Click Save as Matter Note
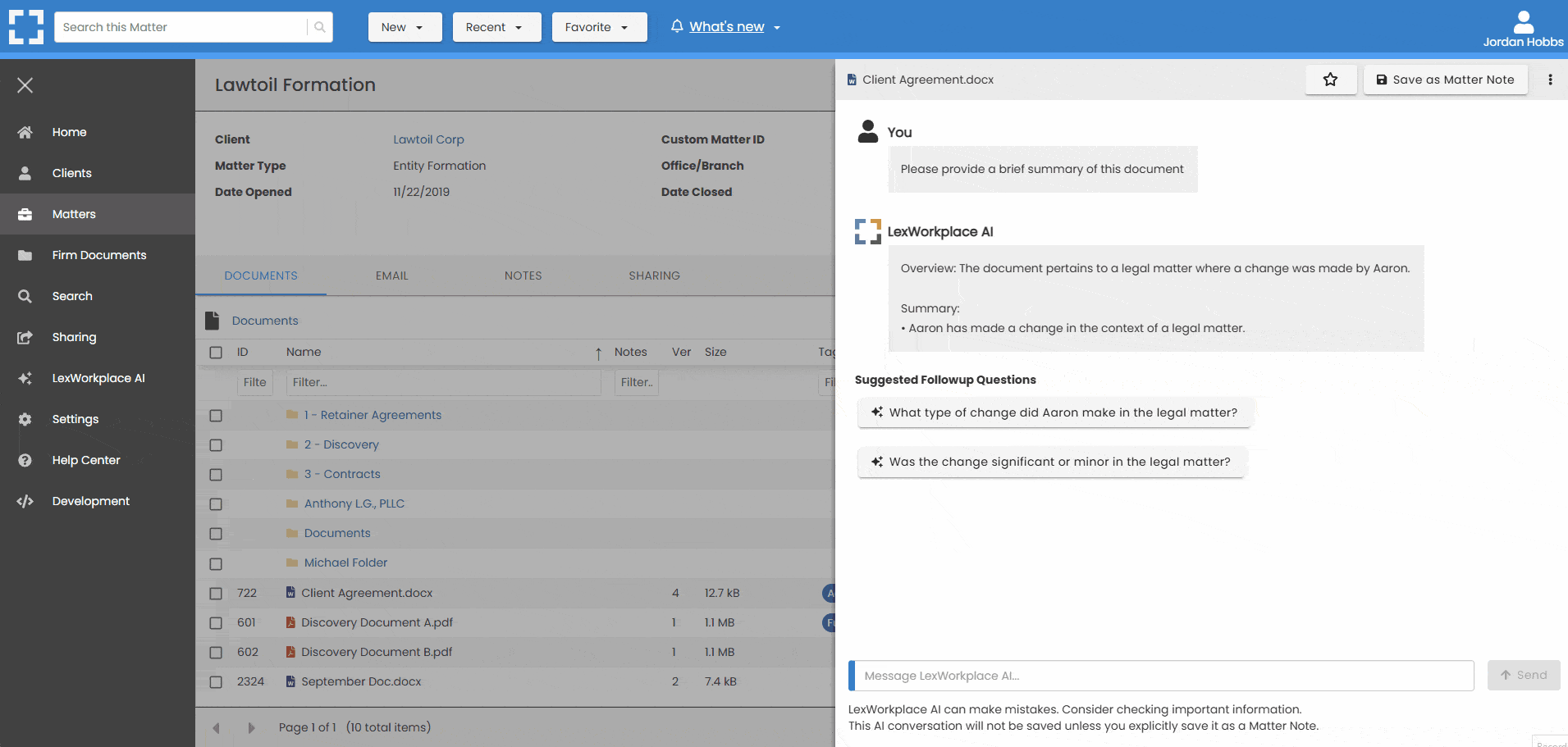The height and width of the screenshot is (747, 1568). (x=1445, y=80)
